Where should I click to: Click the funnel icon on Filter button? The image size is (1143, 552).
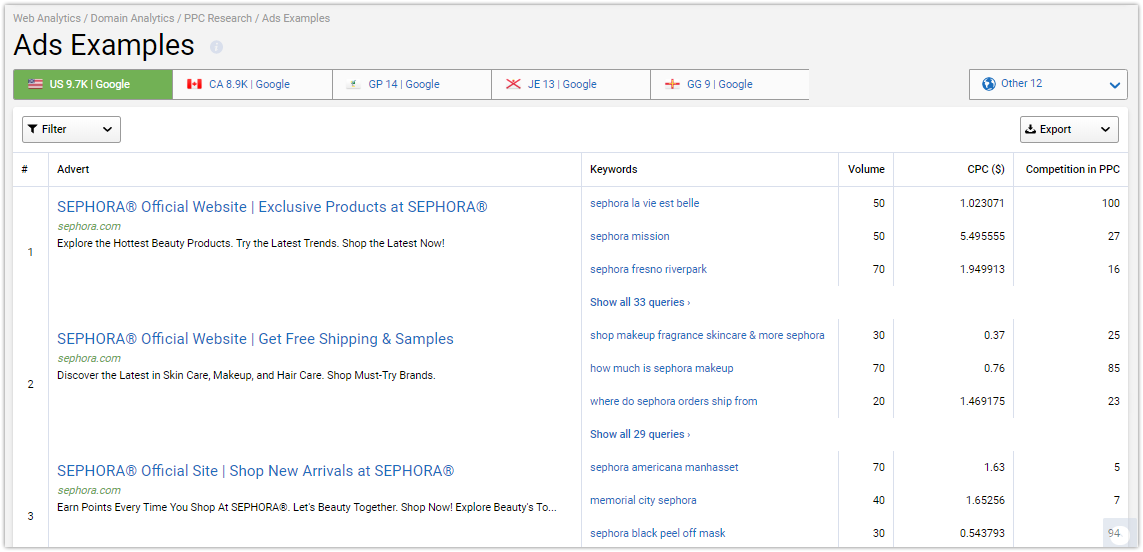pos(33,129)
